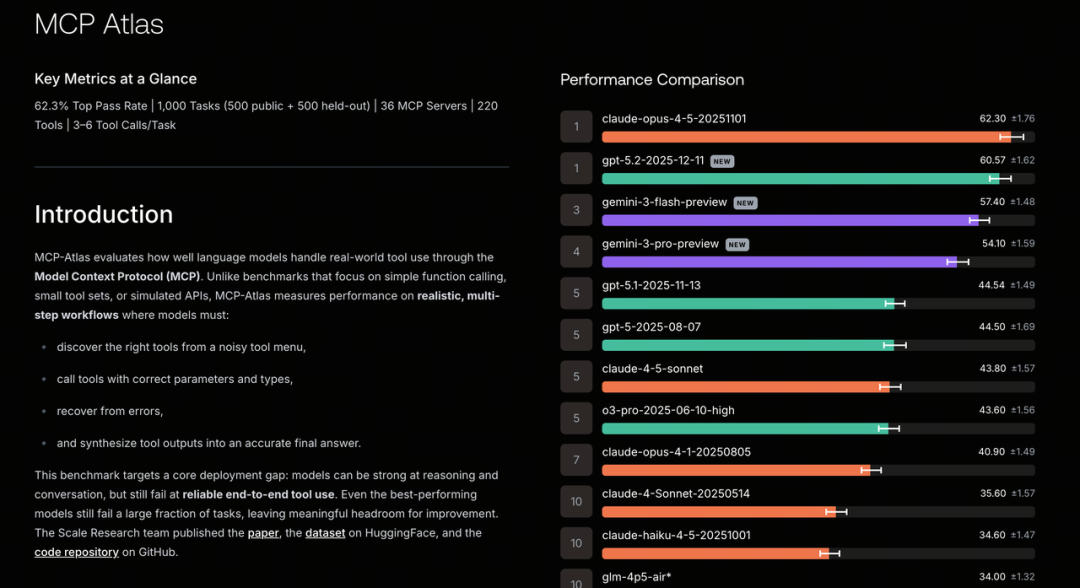Click the 62.30 score for claude-opus-4-5
Screen dimensions: 1080x588
992,119
